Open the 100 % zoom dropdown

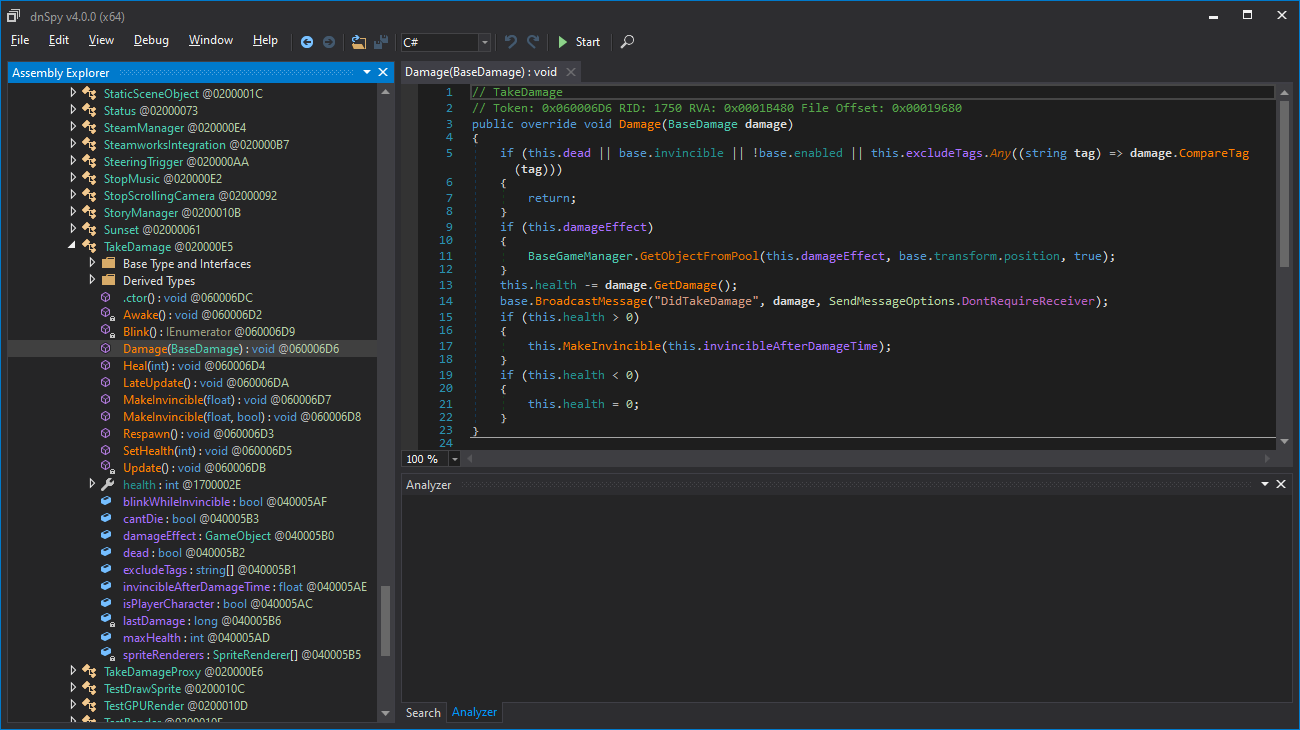[455, 459]
